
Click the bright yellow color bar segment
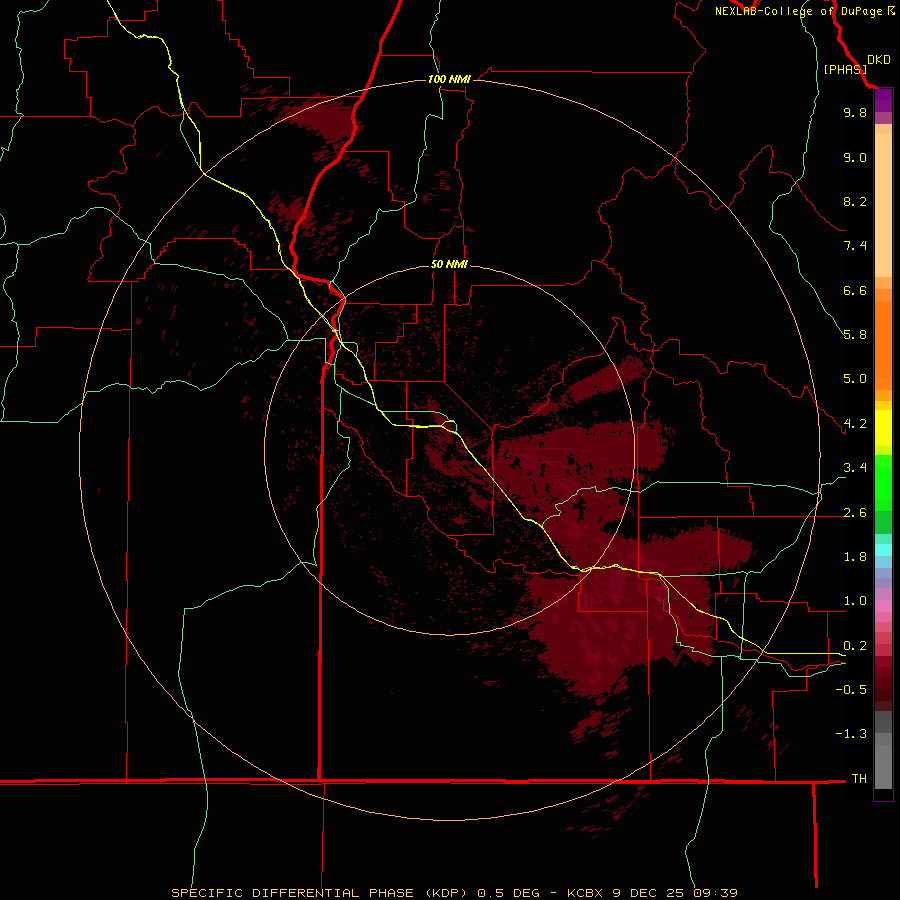[883, 428]
